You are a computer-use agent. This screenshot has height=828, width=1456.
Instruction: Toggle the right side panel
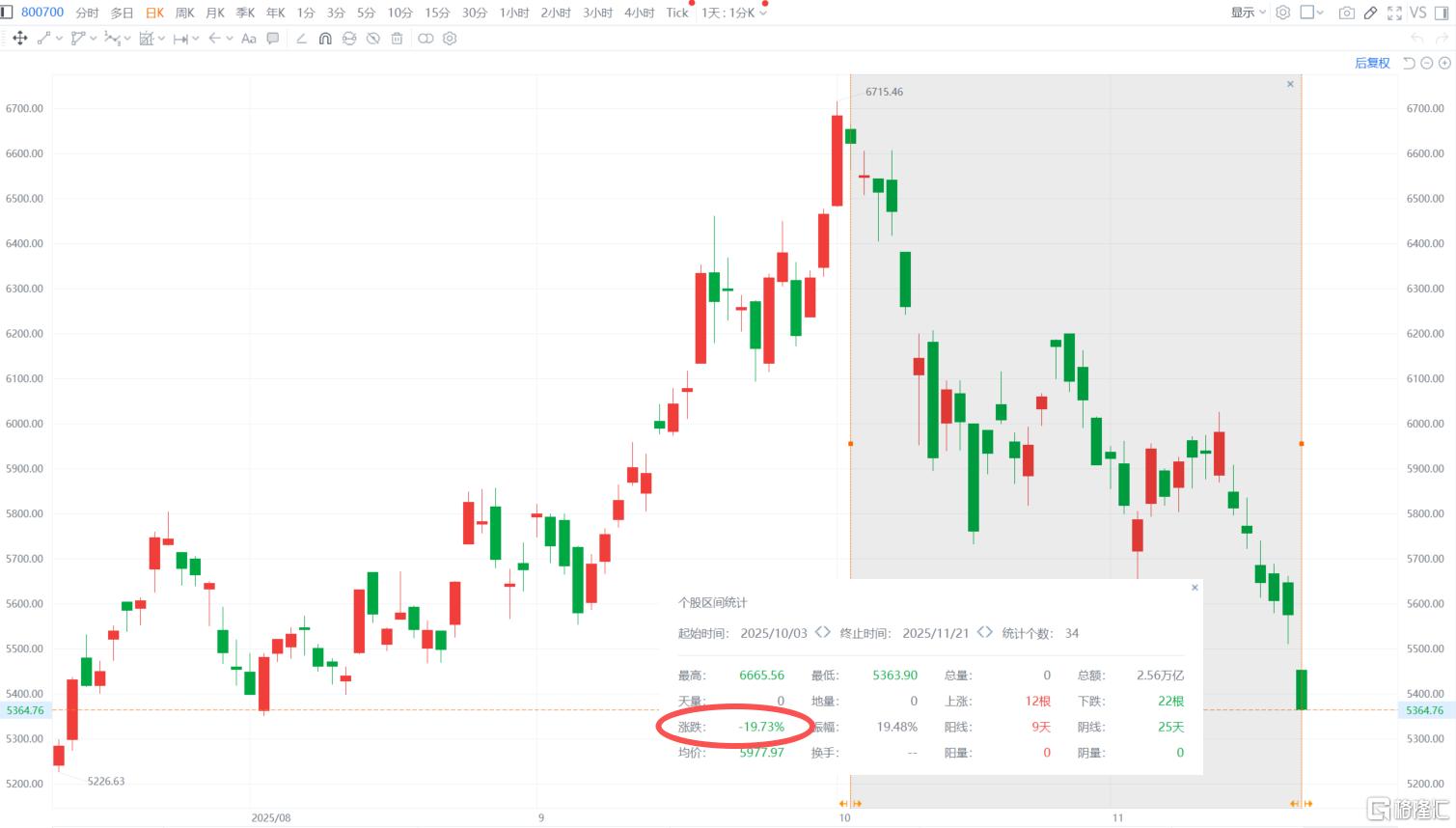click(1442, 13)
